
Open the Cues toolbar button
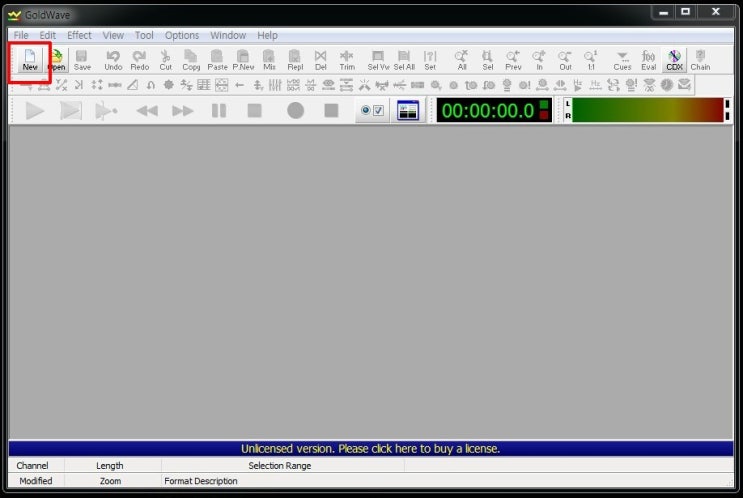pyautogui.click(x=622, y=60)
